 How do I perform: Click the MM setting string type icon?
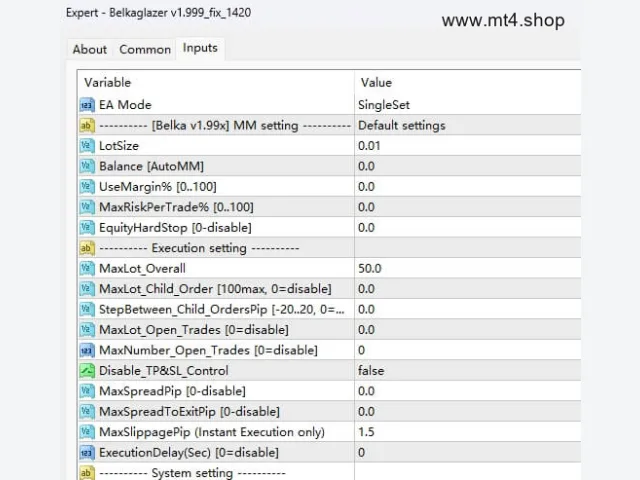87,125
